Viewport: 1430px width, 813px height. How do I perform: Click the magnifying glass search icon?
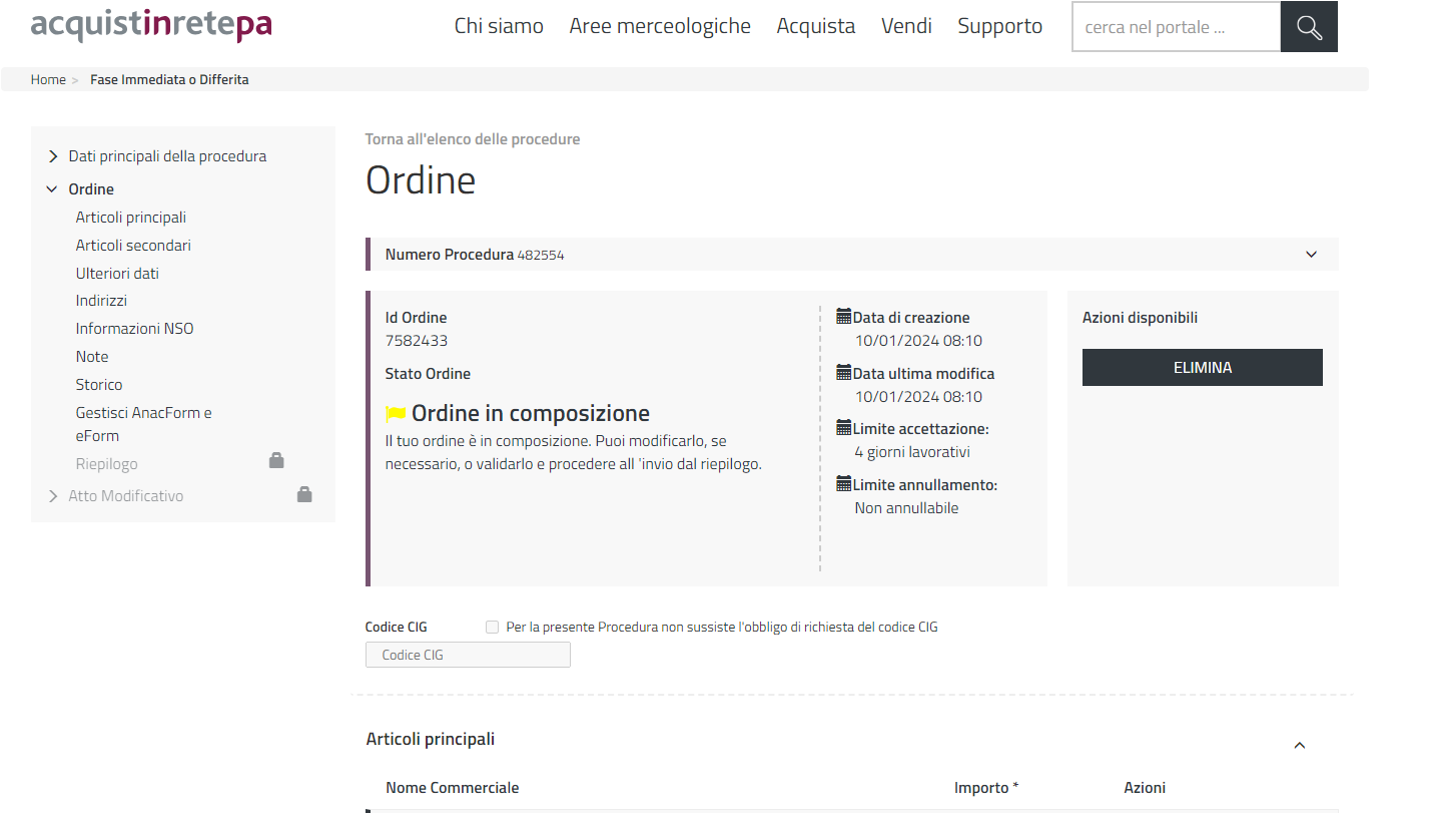click(x=1308, y=27)
